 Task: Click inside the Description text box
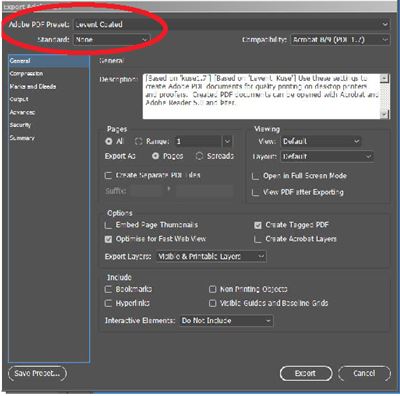click(x=262, y=96)
